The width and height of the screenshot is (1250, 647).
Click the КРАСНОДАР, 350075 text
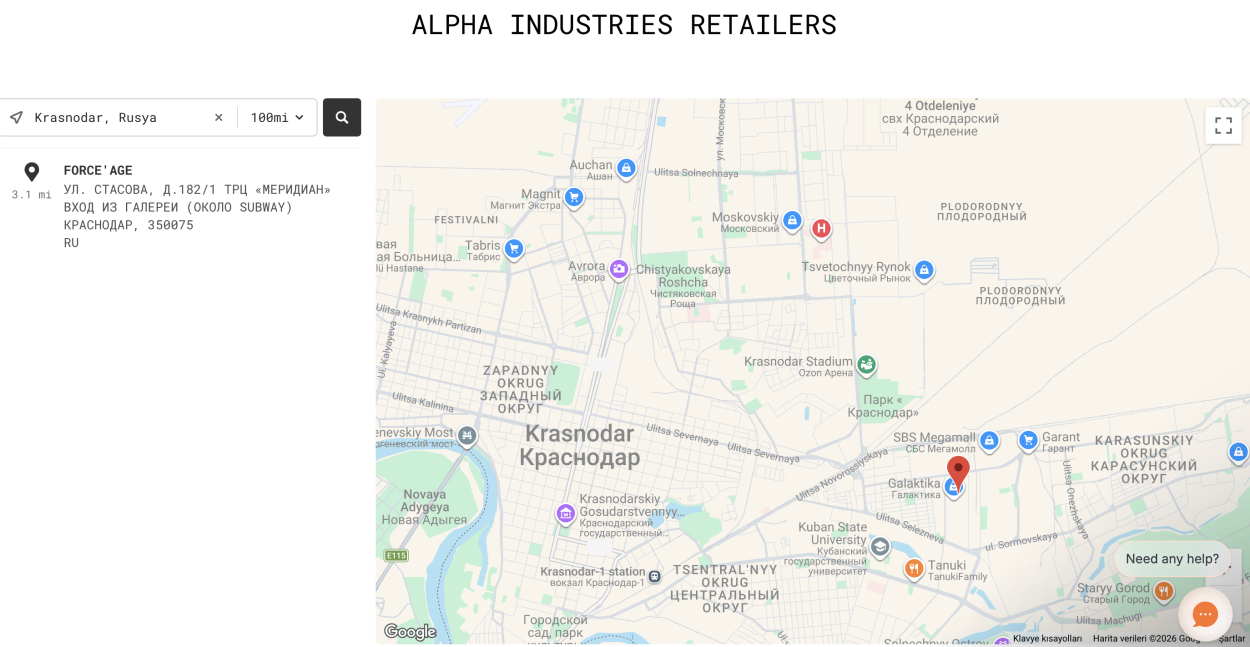(129, 225)
